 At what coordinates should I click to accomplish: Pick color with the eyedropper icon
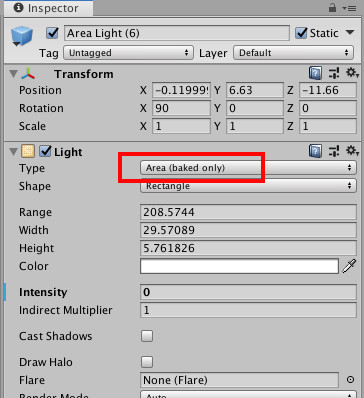[x=349, y=266]
